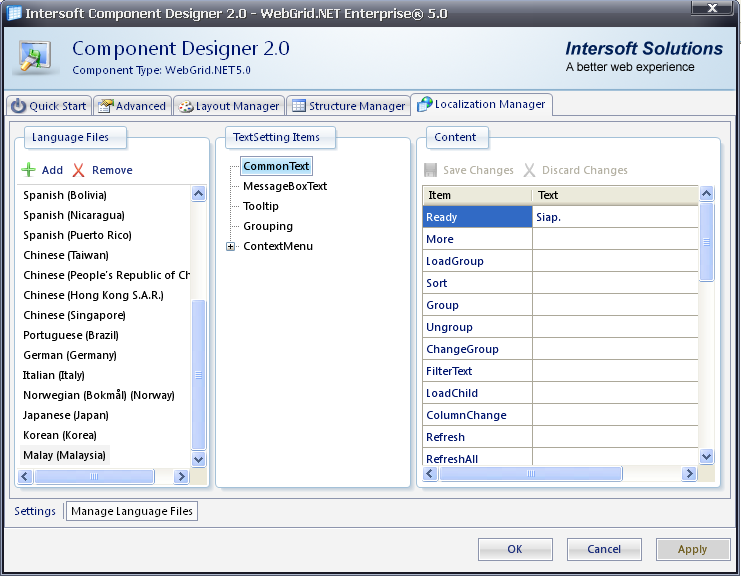Switch to Structure Manager tab
Viewport: 741px width, 577px height.
coord(349,106)
